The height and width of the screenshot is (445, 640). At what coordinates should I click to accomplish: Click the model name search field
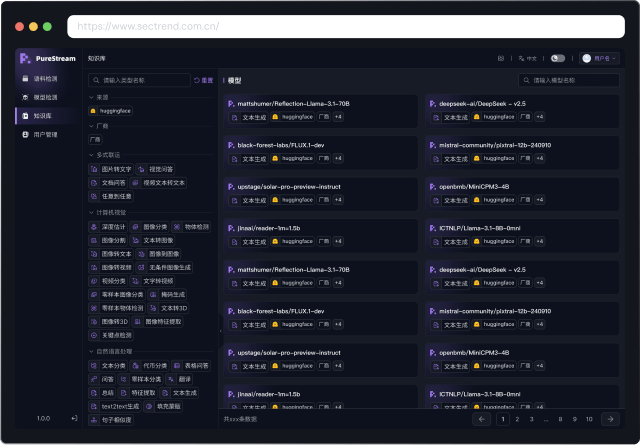(x=569, y=80)
